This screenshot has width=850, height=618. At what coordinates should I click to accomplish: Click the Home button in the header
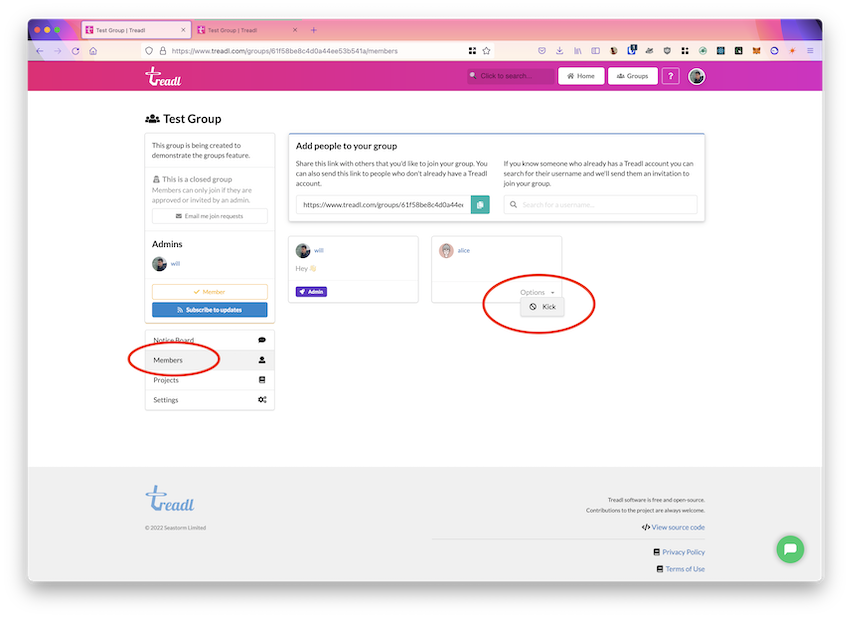point(581,76)
